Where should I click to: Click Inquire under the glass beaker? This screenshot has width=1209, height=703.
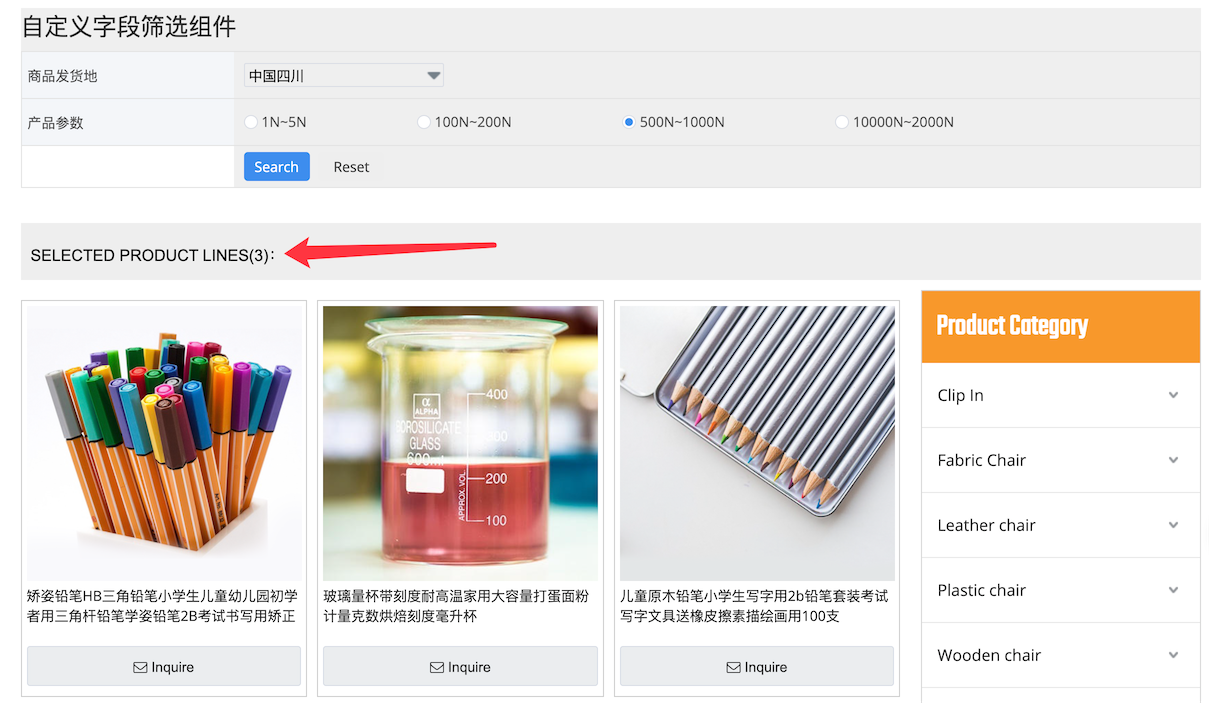pyautogui.click(x=460, y=667)
